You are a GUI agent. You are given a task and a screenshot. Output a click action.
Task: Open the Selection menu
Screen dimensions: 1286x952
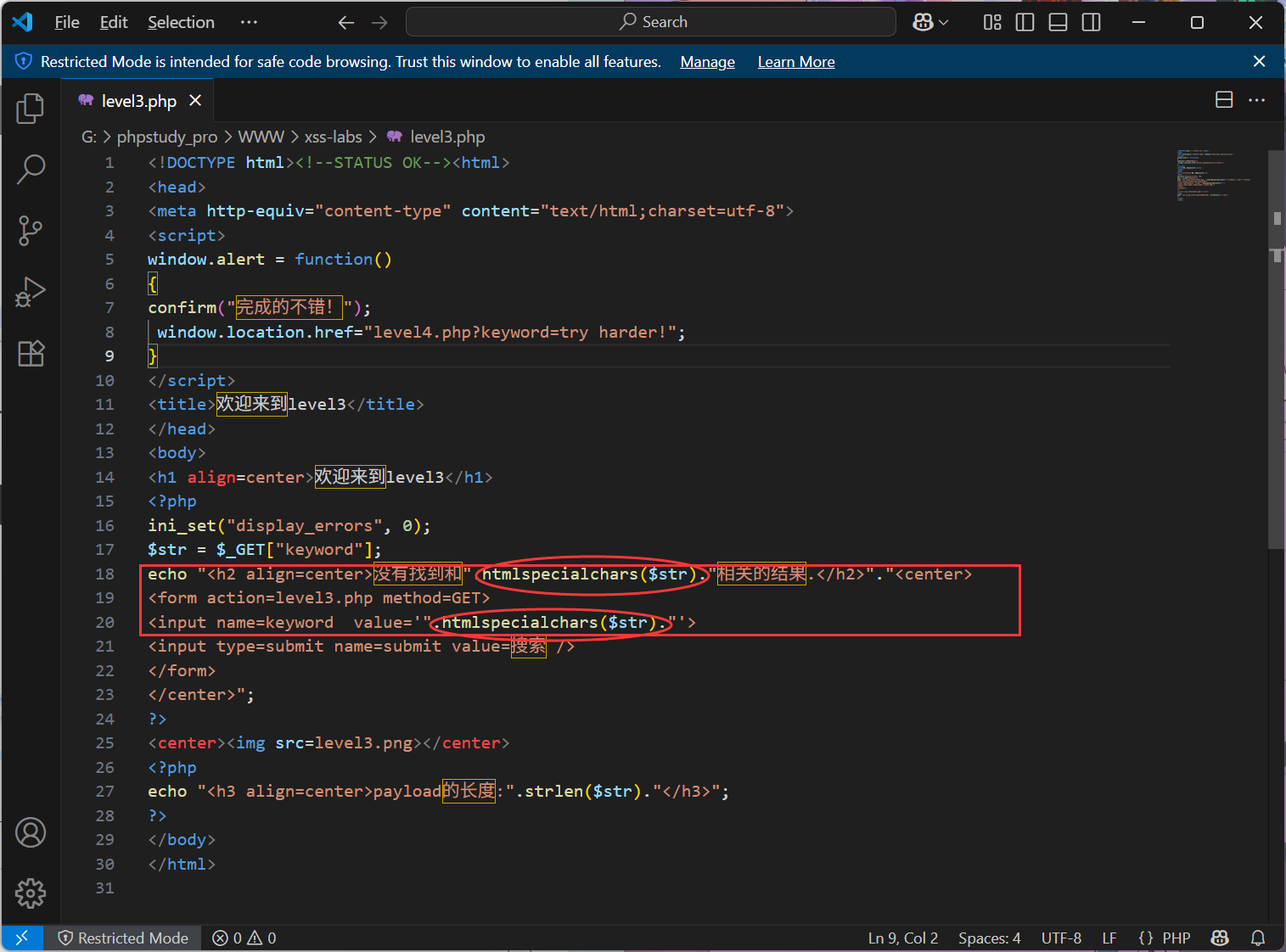tap(181, 22)
